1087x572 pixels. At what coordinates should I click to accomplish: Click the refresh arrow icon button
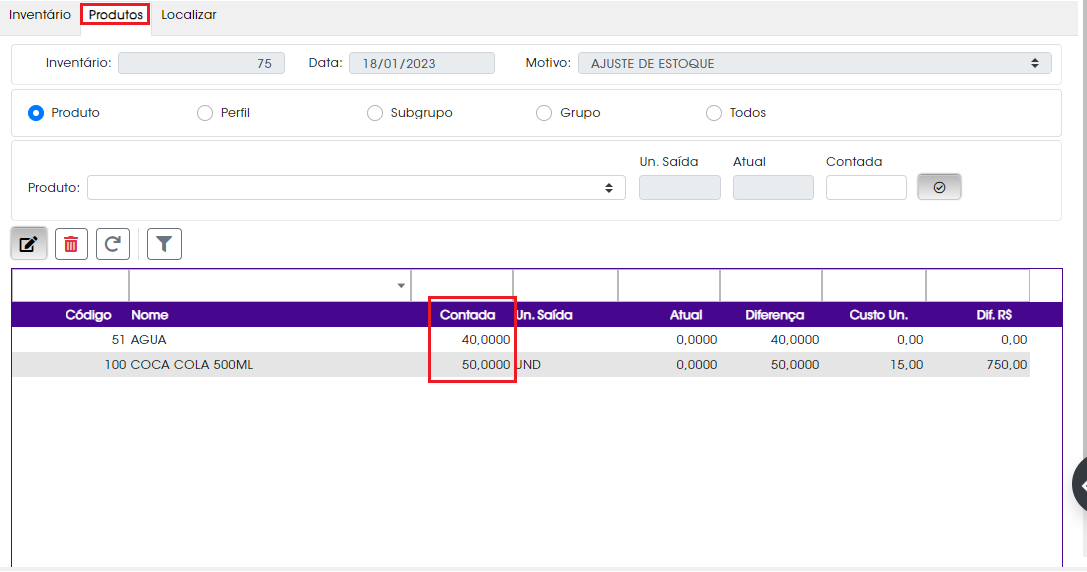click(x=113, y=244)
